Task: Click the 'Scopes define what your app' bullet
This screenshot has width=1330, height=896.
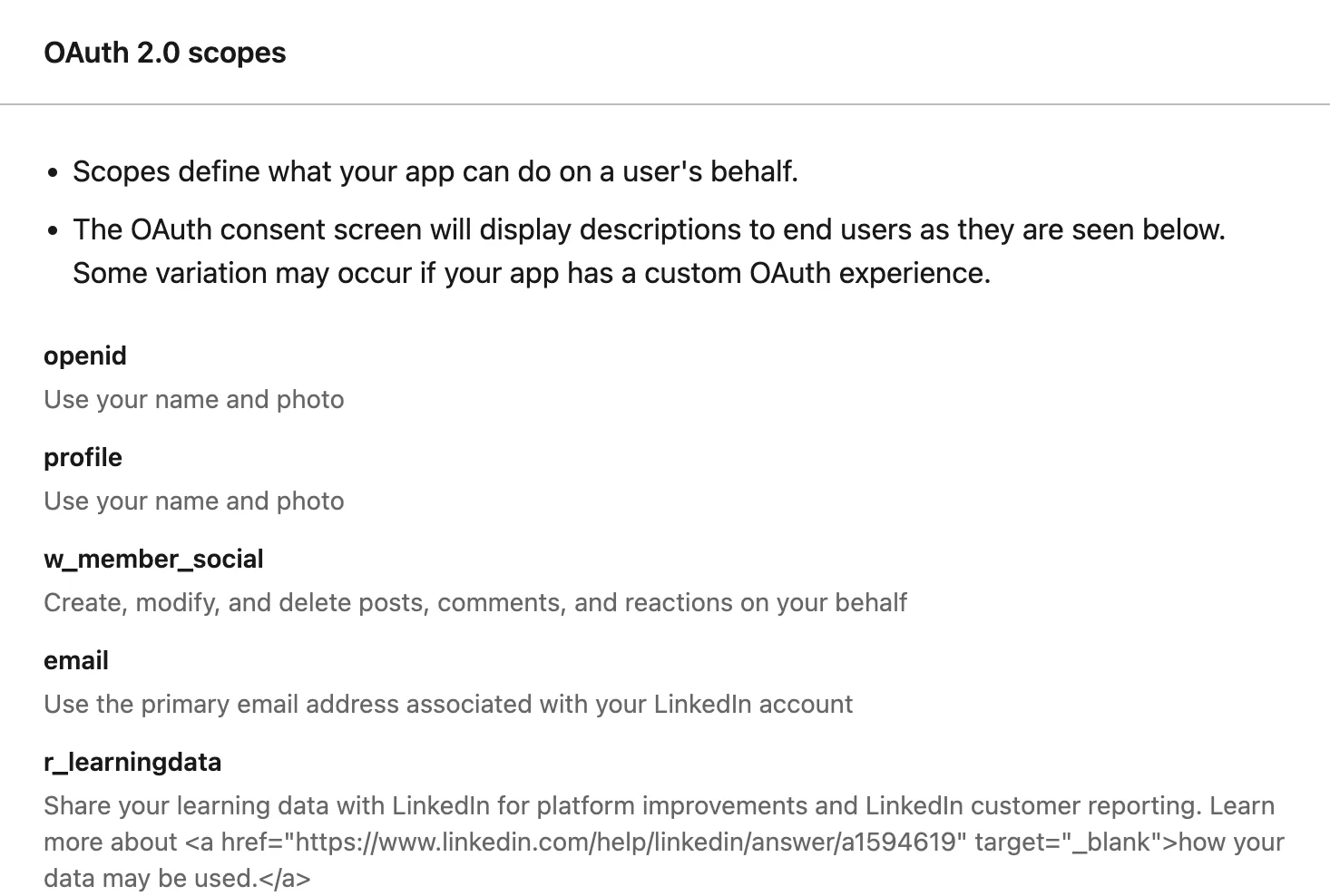Action: coord(435,171)
